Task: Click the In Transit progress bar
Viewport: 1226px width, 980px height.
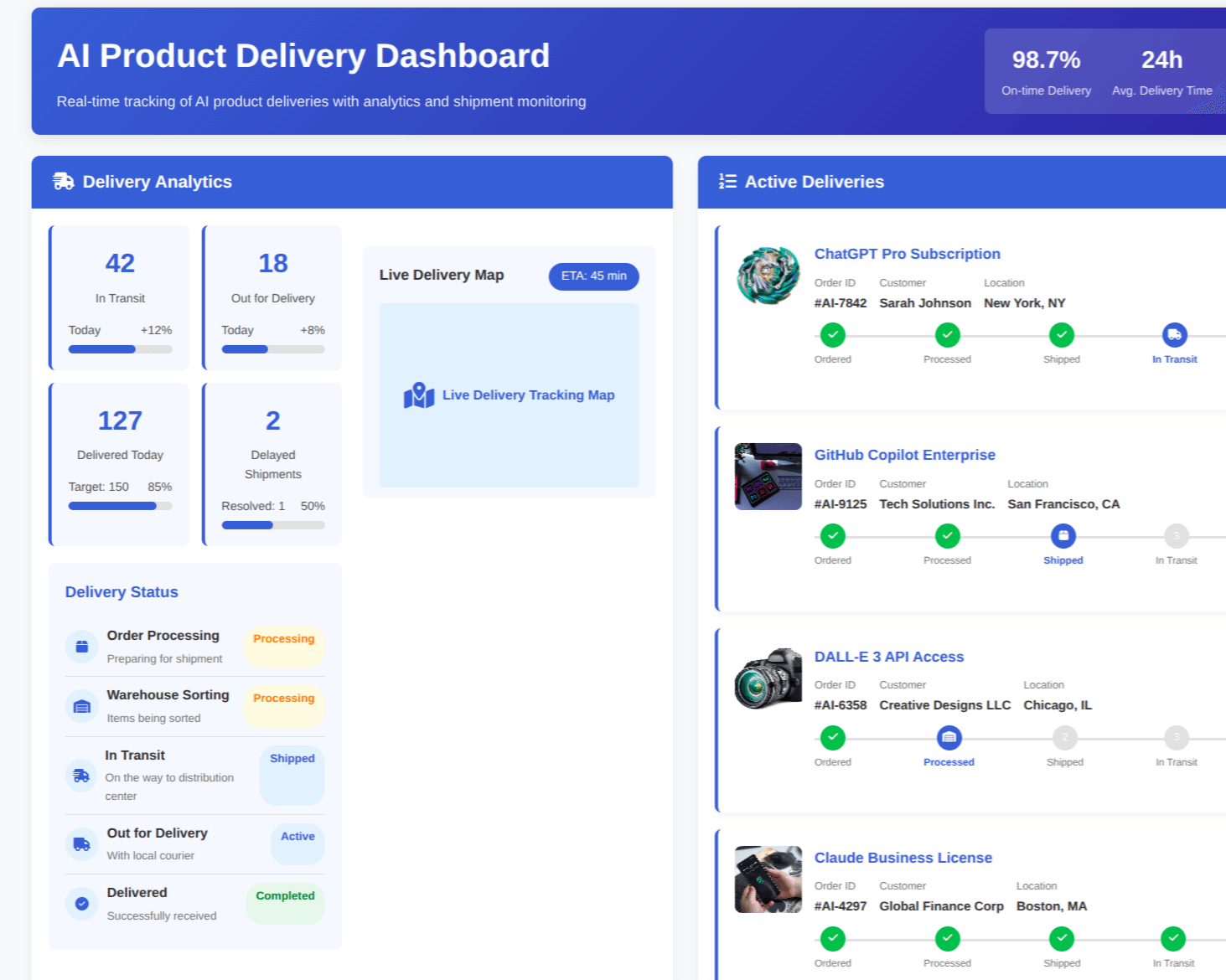Action: (x=121, y=349)
